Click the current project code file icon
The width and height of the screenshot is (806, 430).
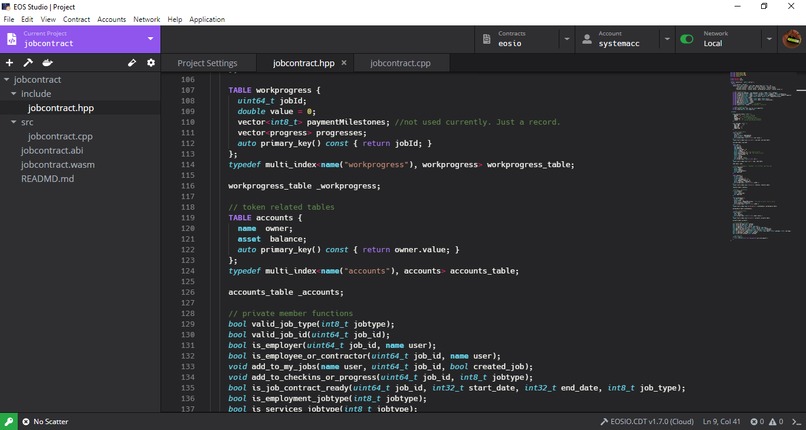pos(11,39)
